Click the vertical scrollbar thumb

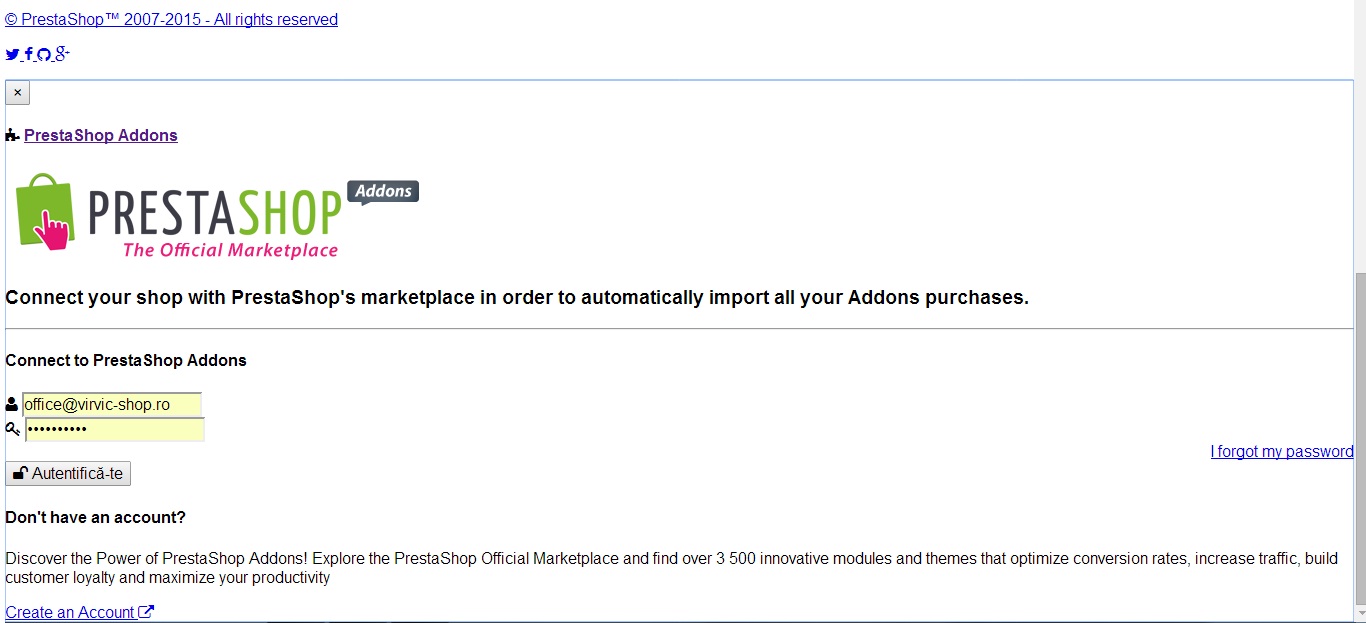coord(1359,440)
